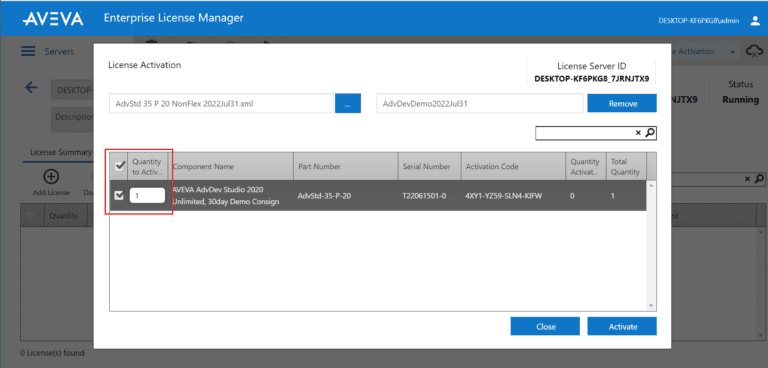Screen dimensions: 768x368
Task: Click the Close button
Action: pyautogui.click(x=545, y=326)
